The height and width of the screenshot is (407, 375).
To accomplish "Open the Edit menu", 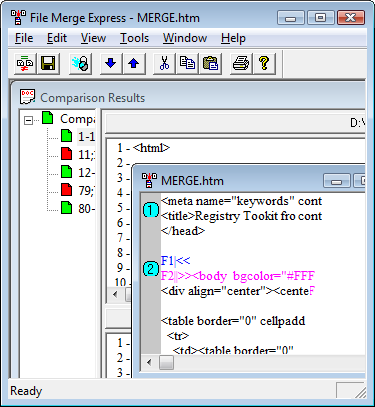I will pos(57,38).
